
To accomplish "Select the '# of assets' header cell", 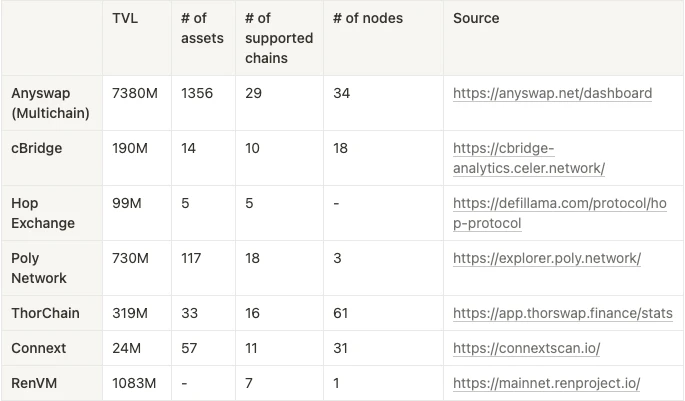I will 202,28.
